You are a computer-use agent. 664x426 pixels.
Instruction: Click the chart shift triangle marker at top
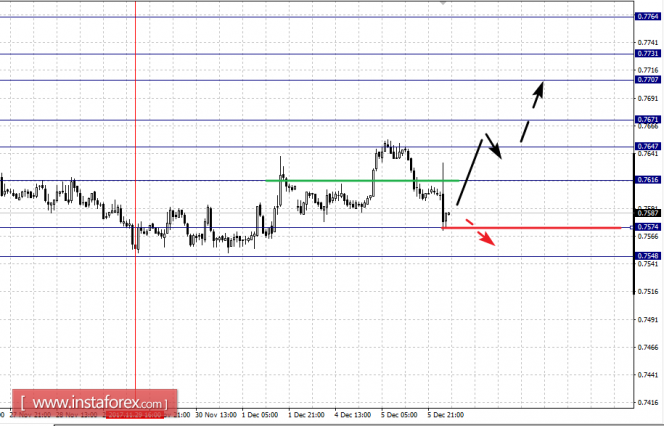(439, 4)
